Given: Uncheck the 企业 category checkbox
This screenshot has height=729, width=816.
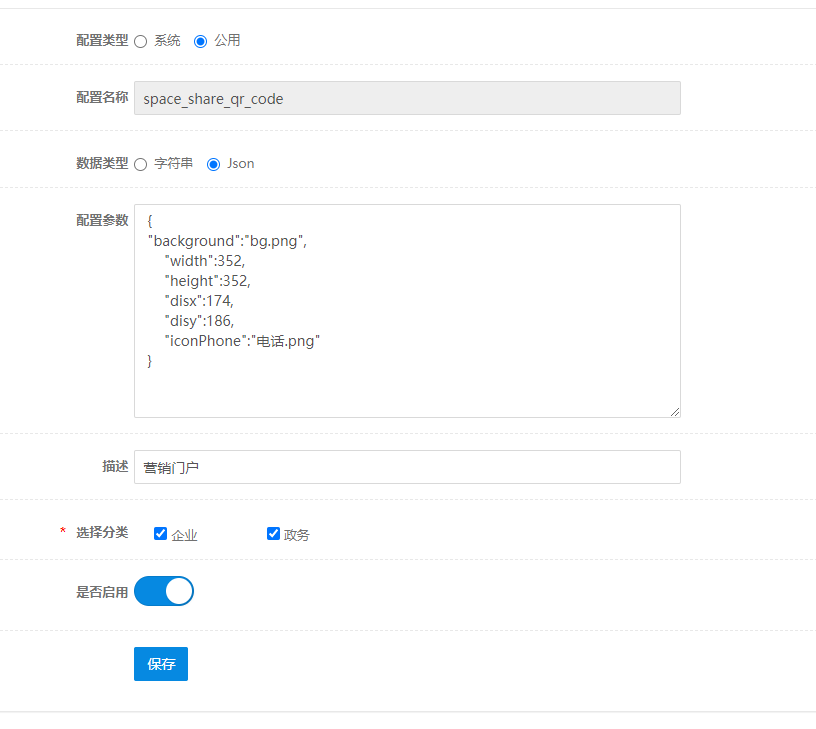Looking at the screenshot, I should (x=160, y=533).
